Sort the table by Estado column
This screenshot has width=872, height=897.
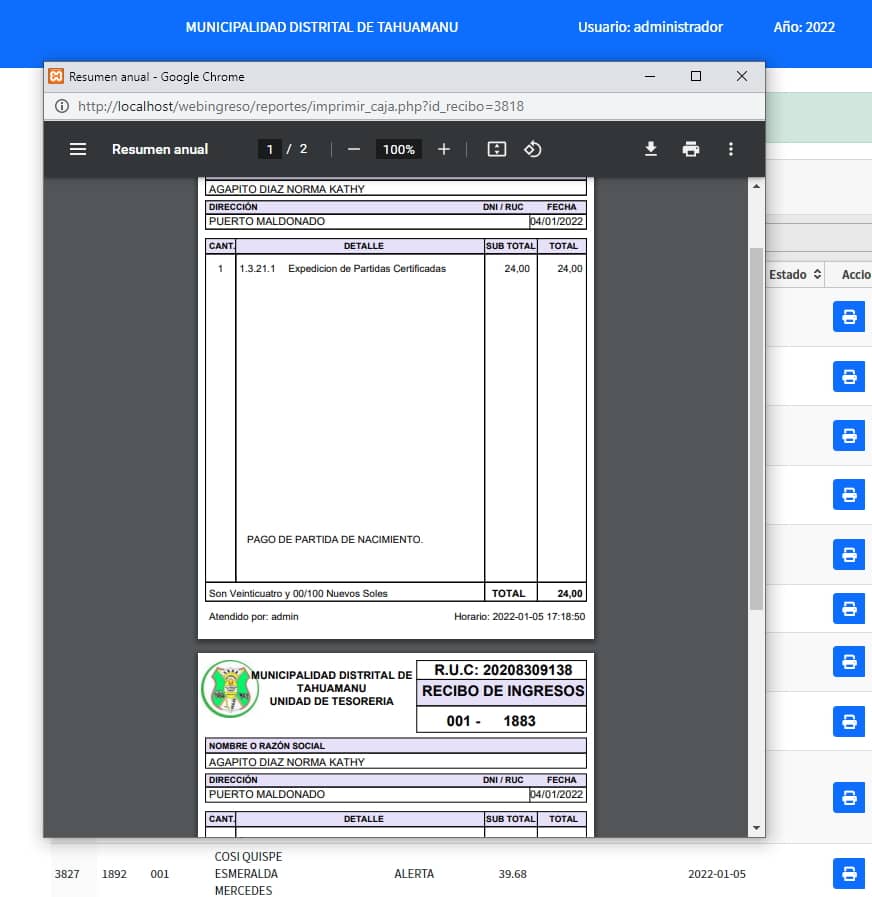[795, 274]
